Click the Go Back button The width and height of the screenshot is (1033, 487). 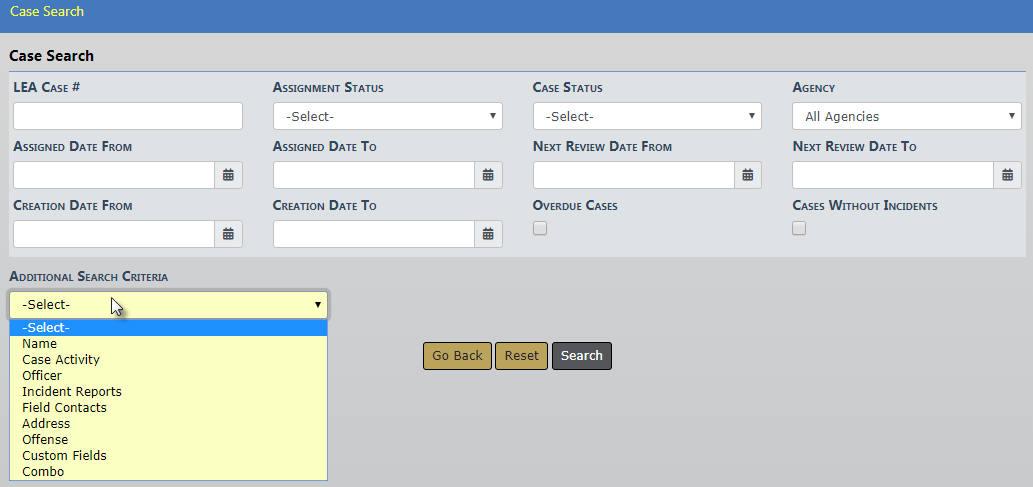pos(457,356)
